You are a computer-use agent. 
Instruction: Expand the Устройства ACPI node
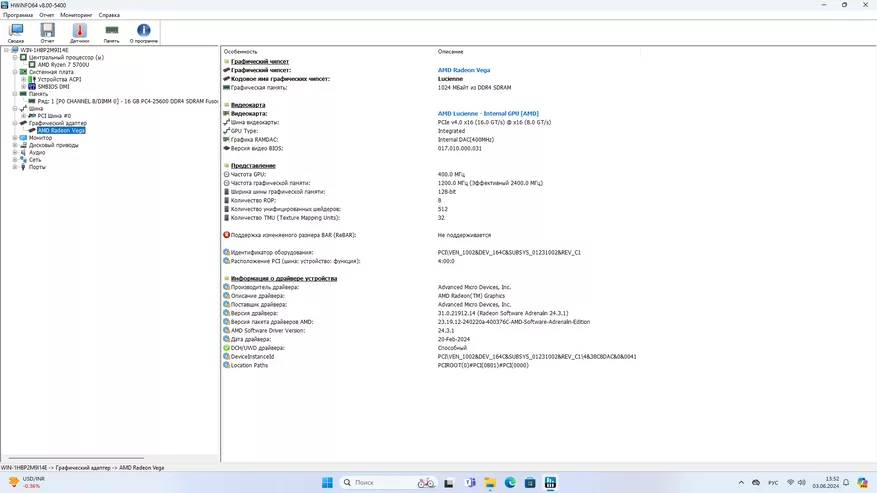coord(23,79)
